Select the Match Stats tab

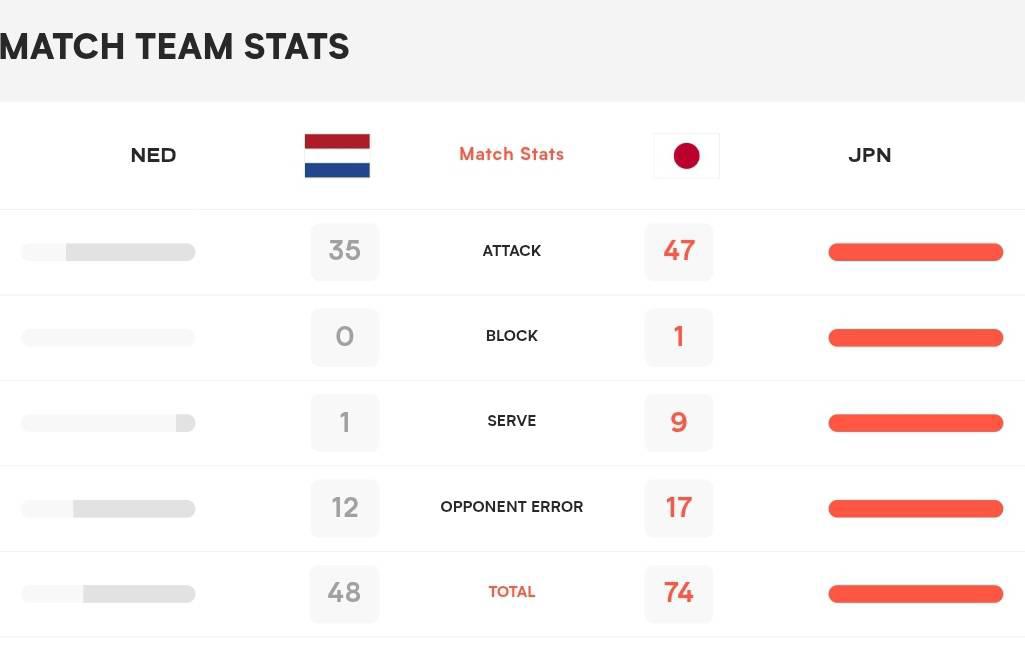(x=511, y=154)
